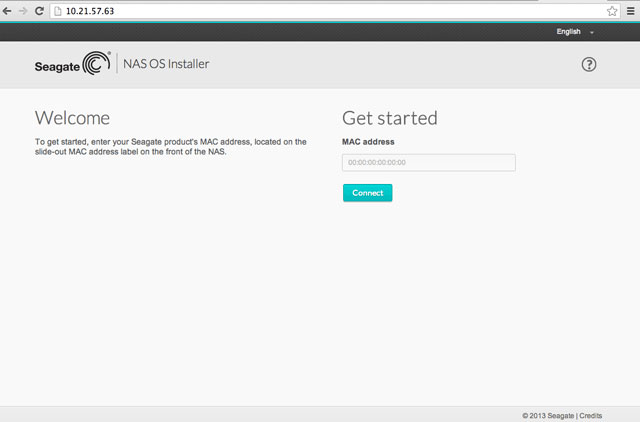Click the Welcome heading
640x422 pixels.
[72, 118]
